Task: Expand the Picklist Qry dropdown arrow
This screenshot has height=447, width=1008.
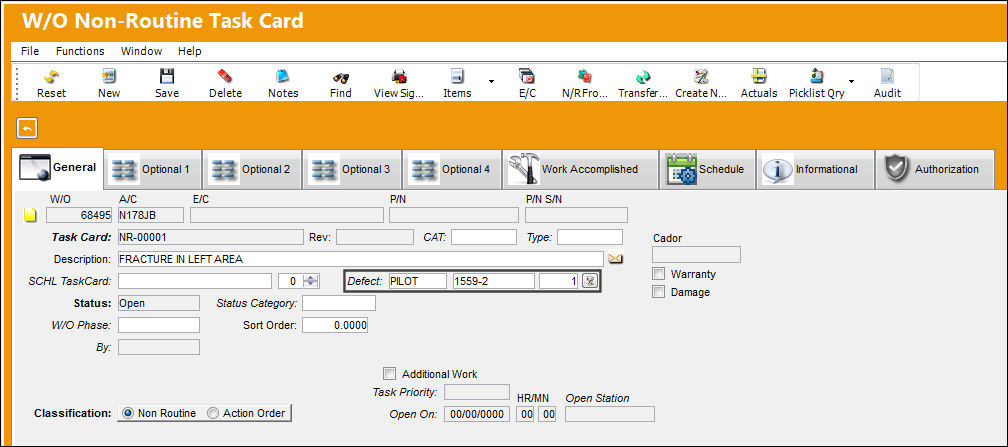Action: pyautogui.click(x=851, y=82)
